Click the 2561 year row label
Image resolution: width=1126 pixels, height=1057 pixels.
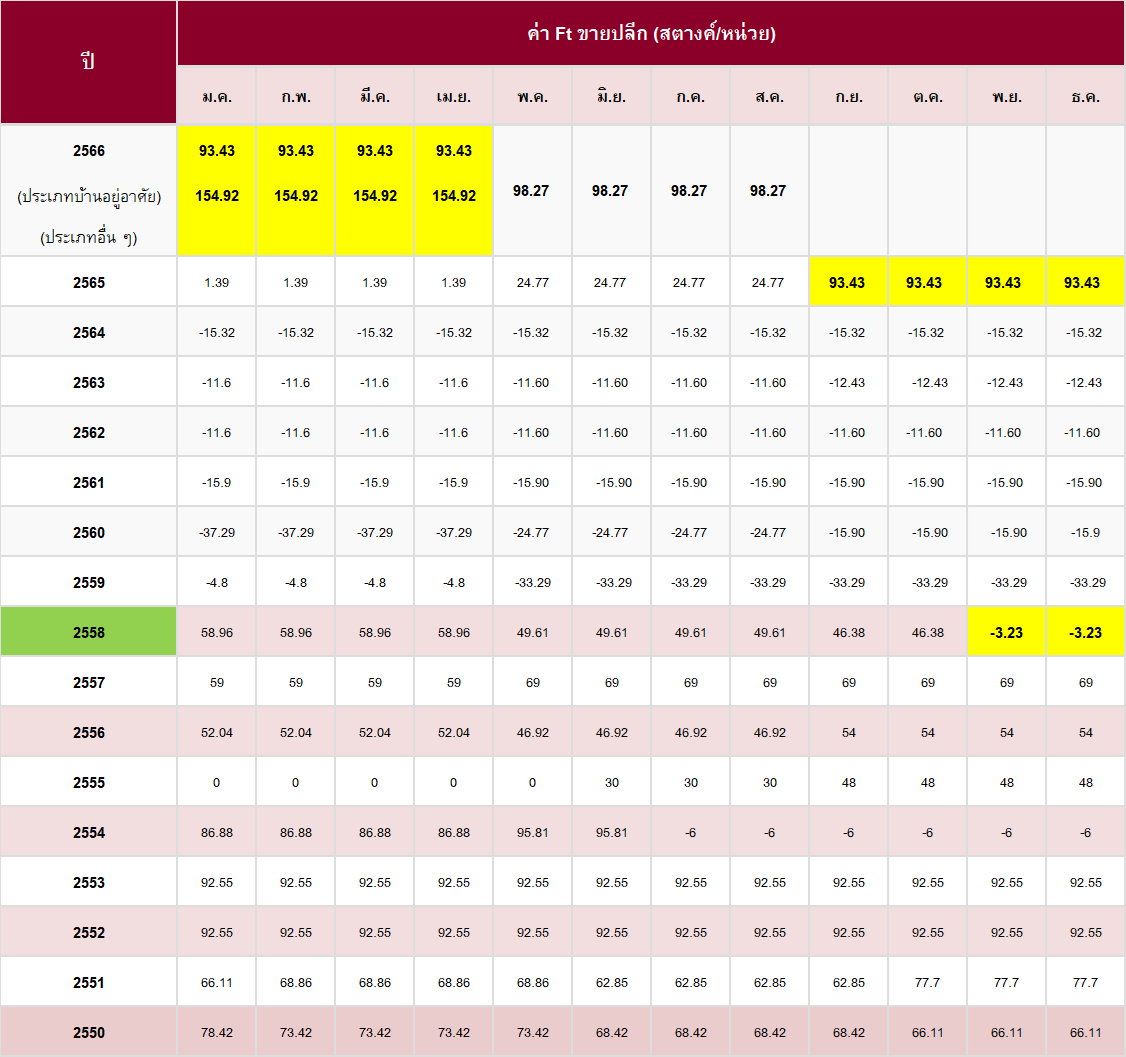point(88,482)
